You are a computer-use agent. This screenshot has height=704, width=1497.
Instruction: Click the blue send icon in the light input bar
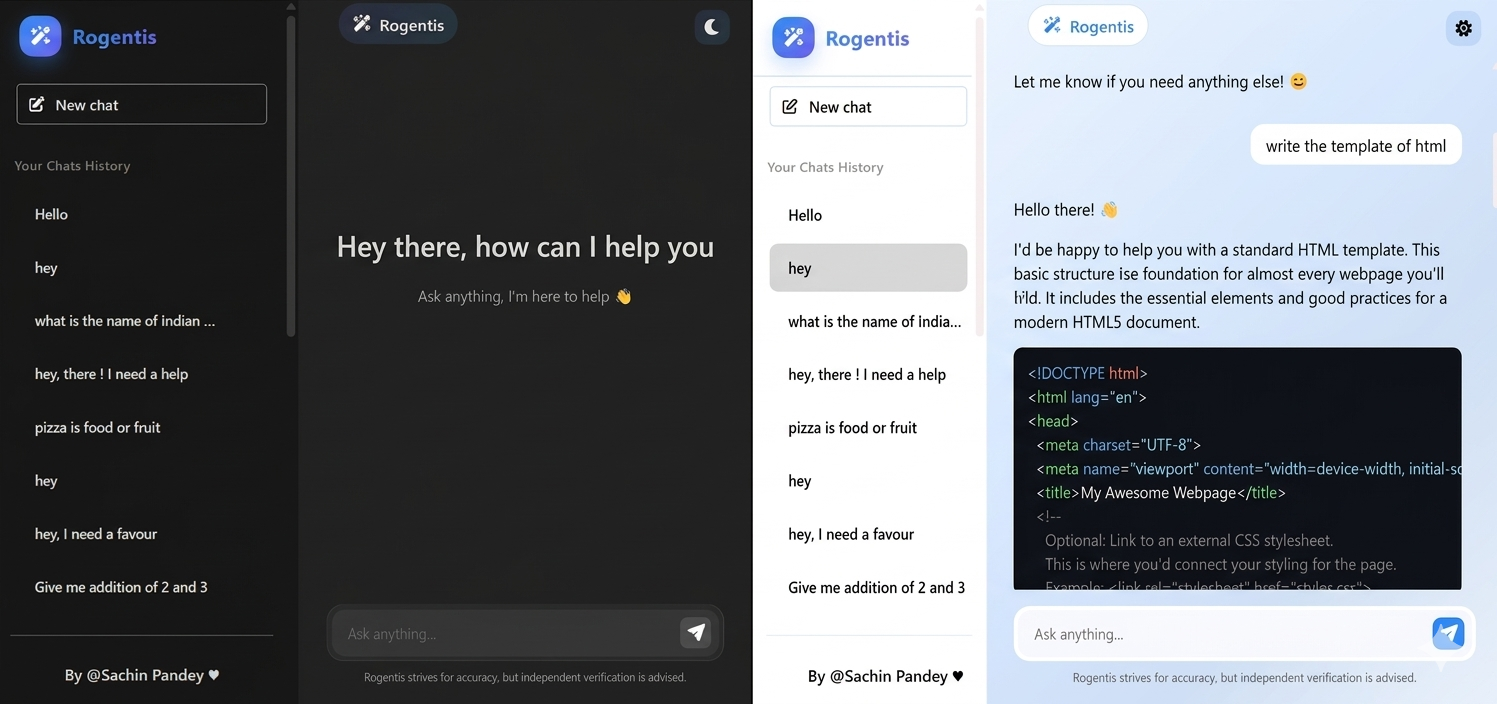click(x=1448, y=633)
